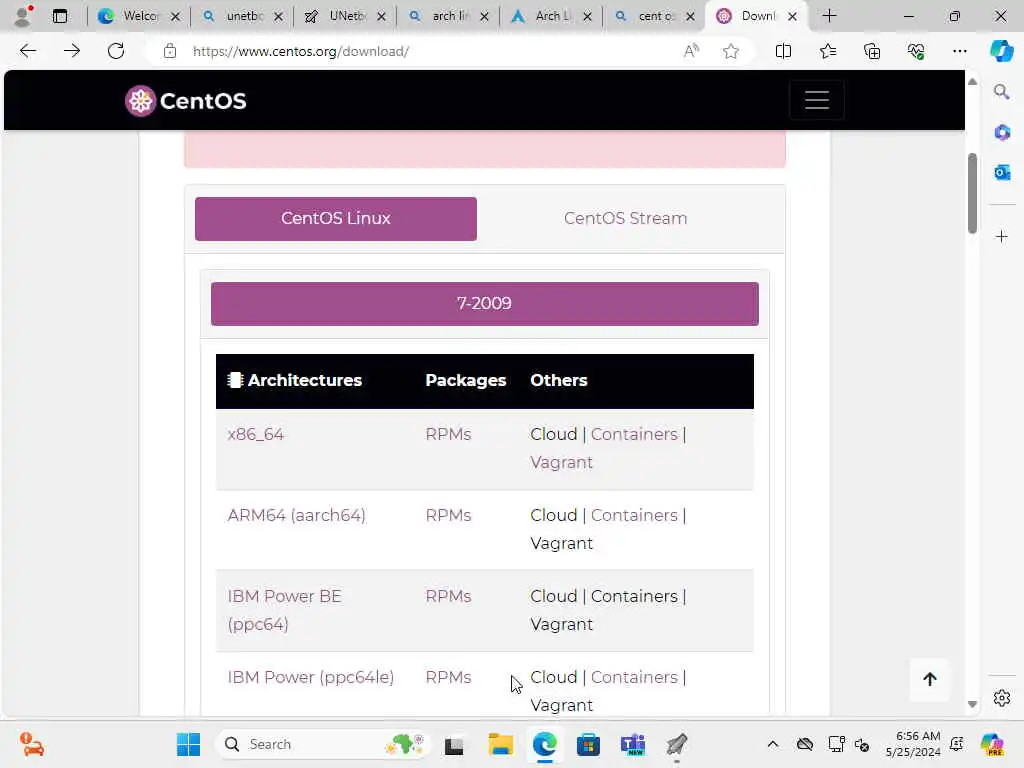Image resolution: width=1024 pixels, height=768 pixels.
Task: Open the IBM Power (ppc64le) link
Action: [x=311, y=677]
